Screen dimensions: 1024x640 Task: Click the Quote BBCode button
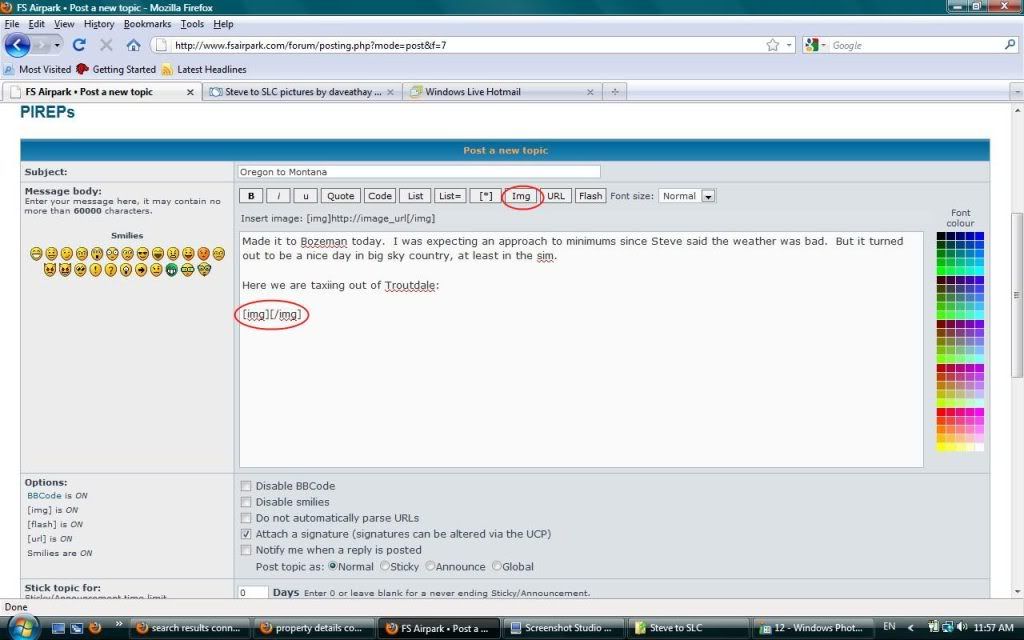coord(340,196)
